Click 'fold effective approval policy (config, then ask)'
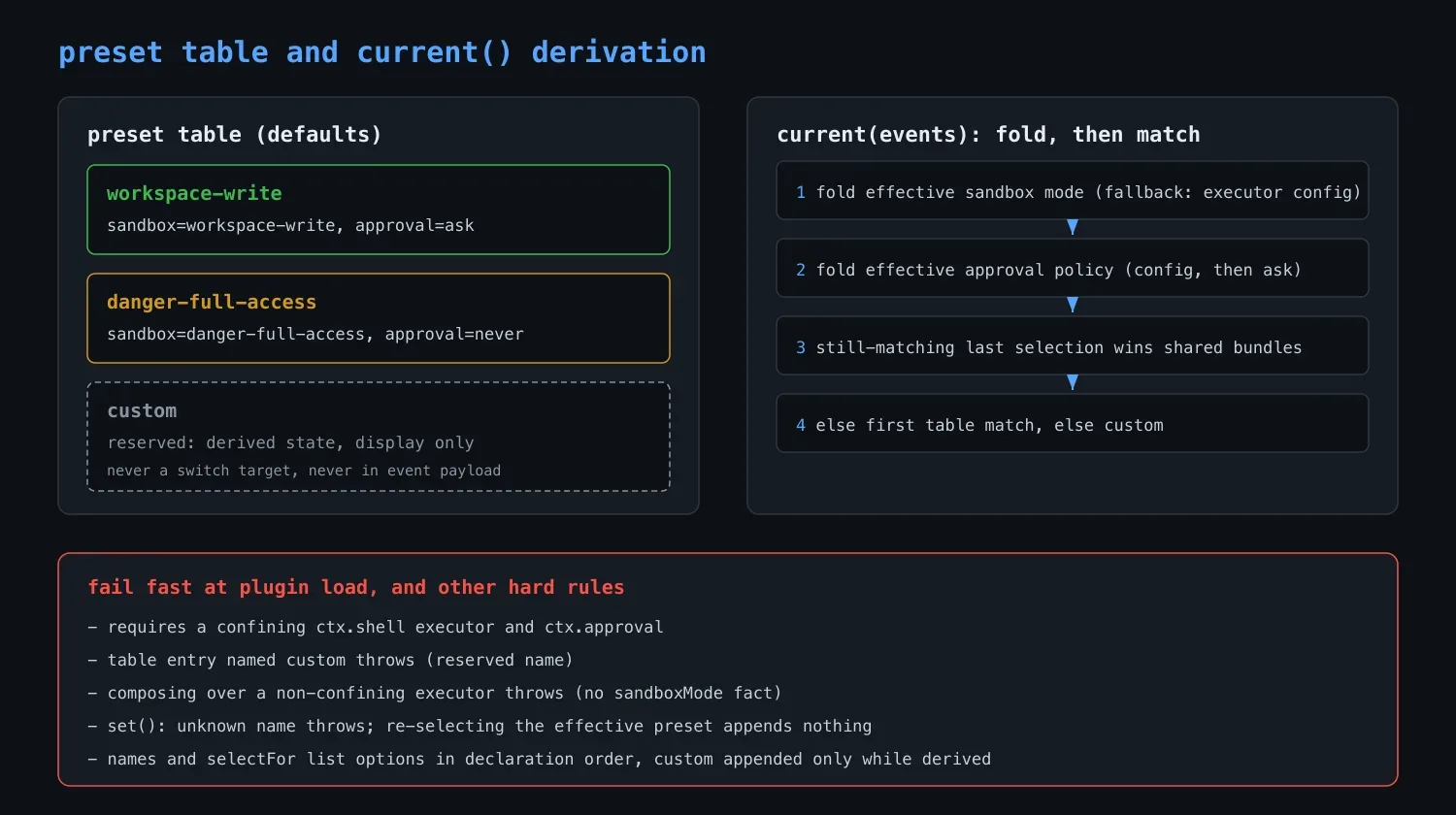 [x=1058, y=270]
